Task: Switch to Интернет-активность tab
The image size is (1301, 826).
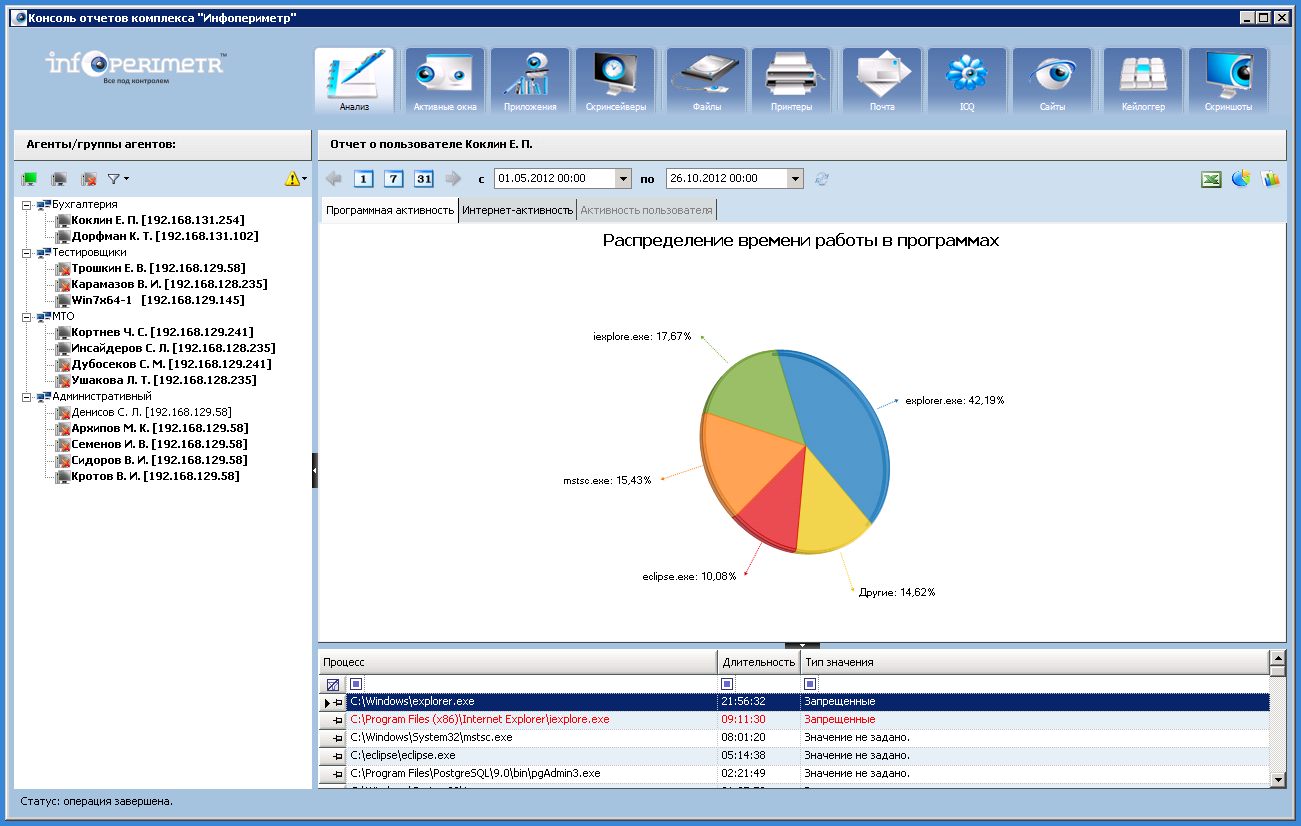Action: [x=517, y=210]
